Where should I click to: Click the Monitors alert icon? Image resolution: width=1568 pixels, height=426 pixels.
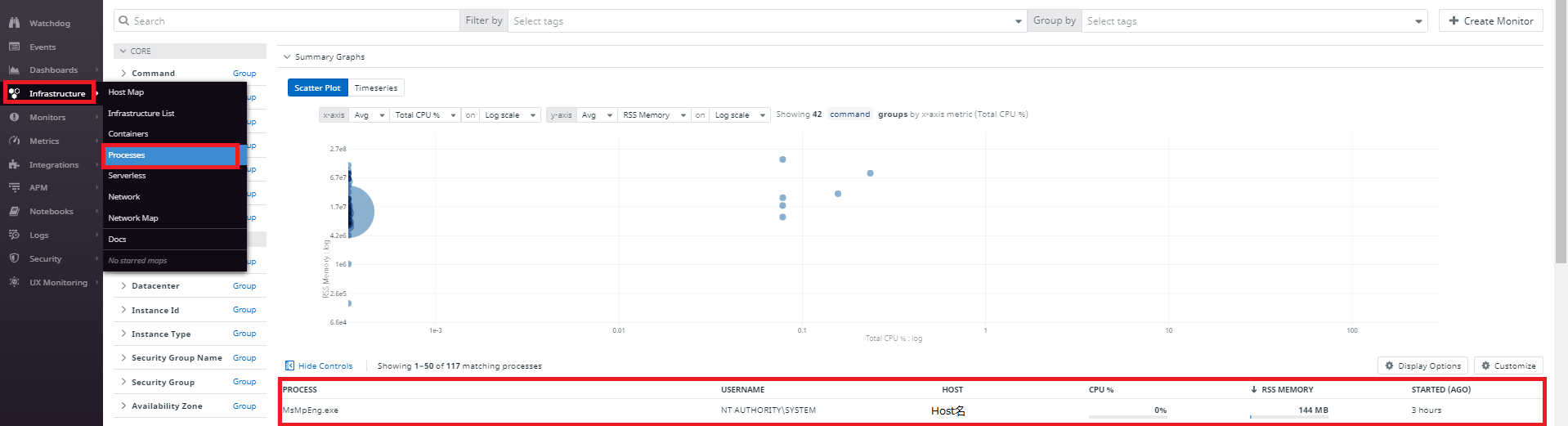pyautogui.click(x=14, y=117)
